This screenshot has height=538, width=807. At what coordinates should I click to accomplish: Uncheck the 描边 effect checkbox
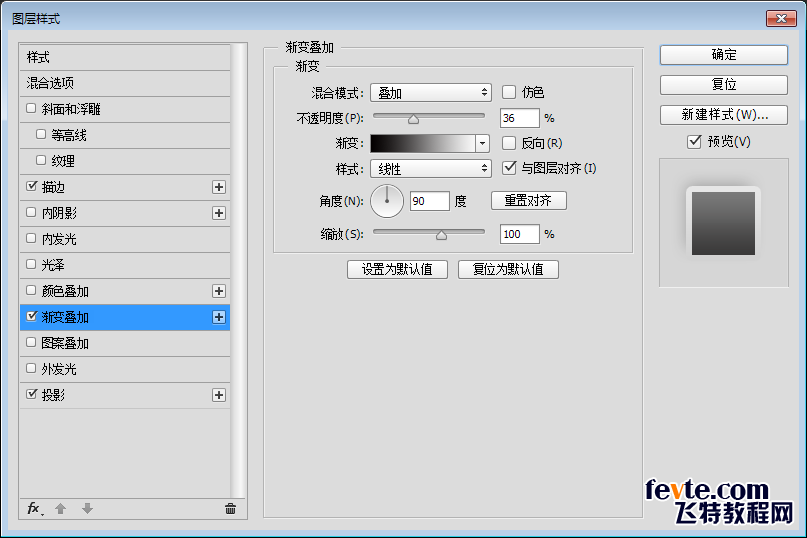click(31, 186)
